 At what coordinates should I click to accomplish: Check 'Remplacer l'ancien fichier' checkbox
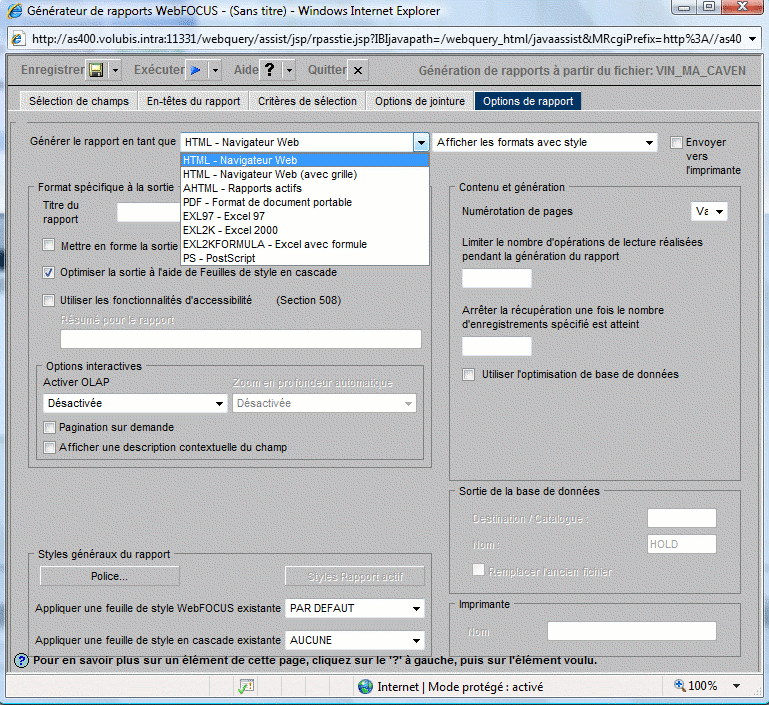478,570
